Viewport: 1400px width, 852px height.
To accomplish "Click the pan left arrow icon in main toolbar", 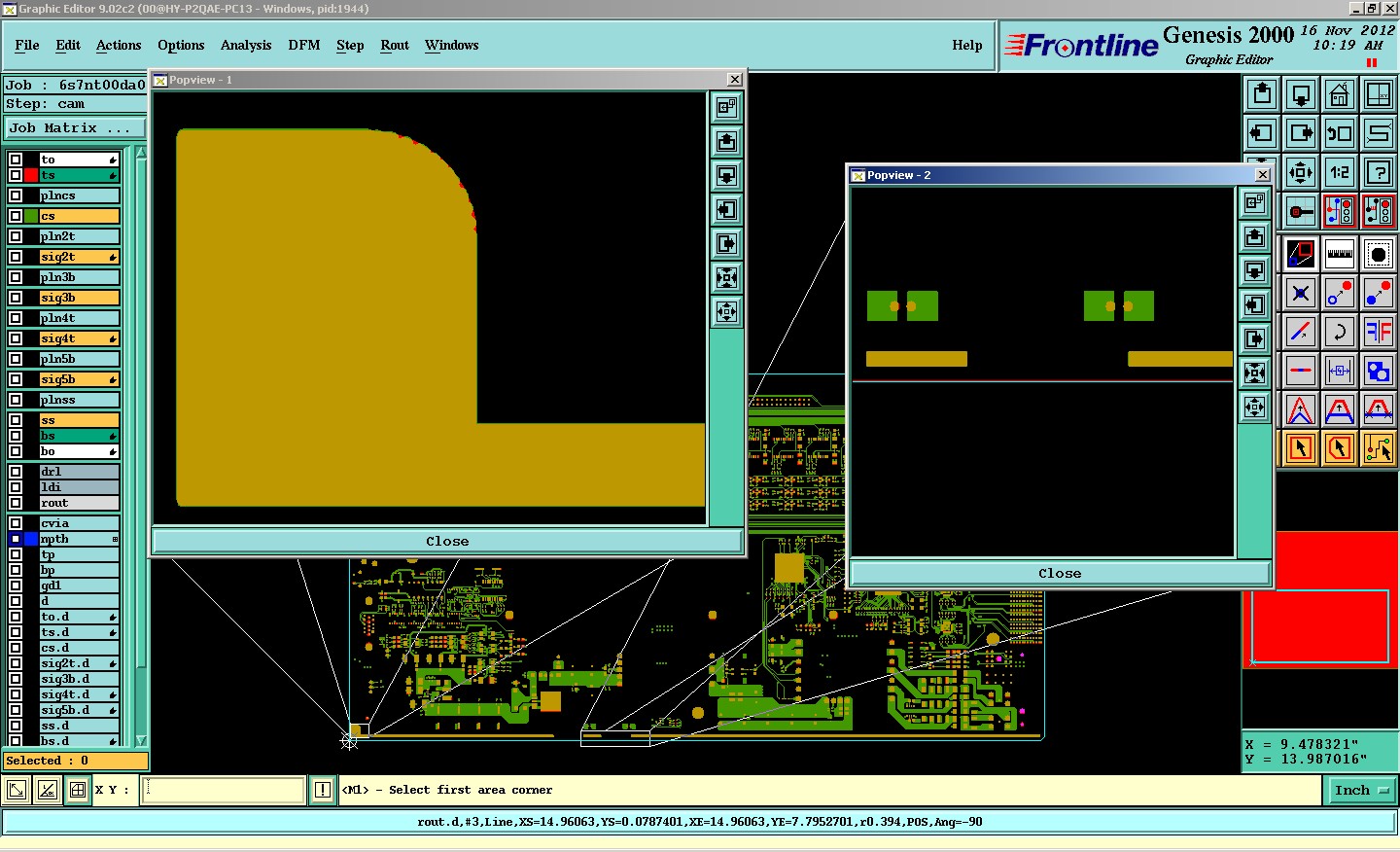I will (1262, 133).
